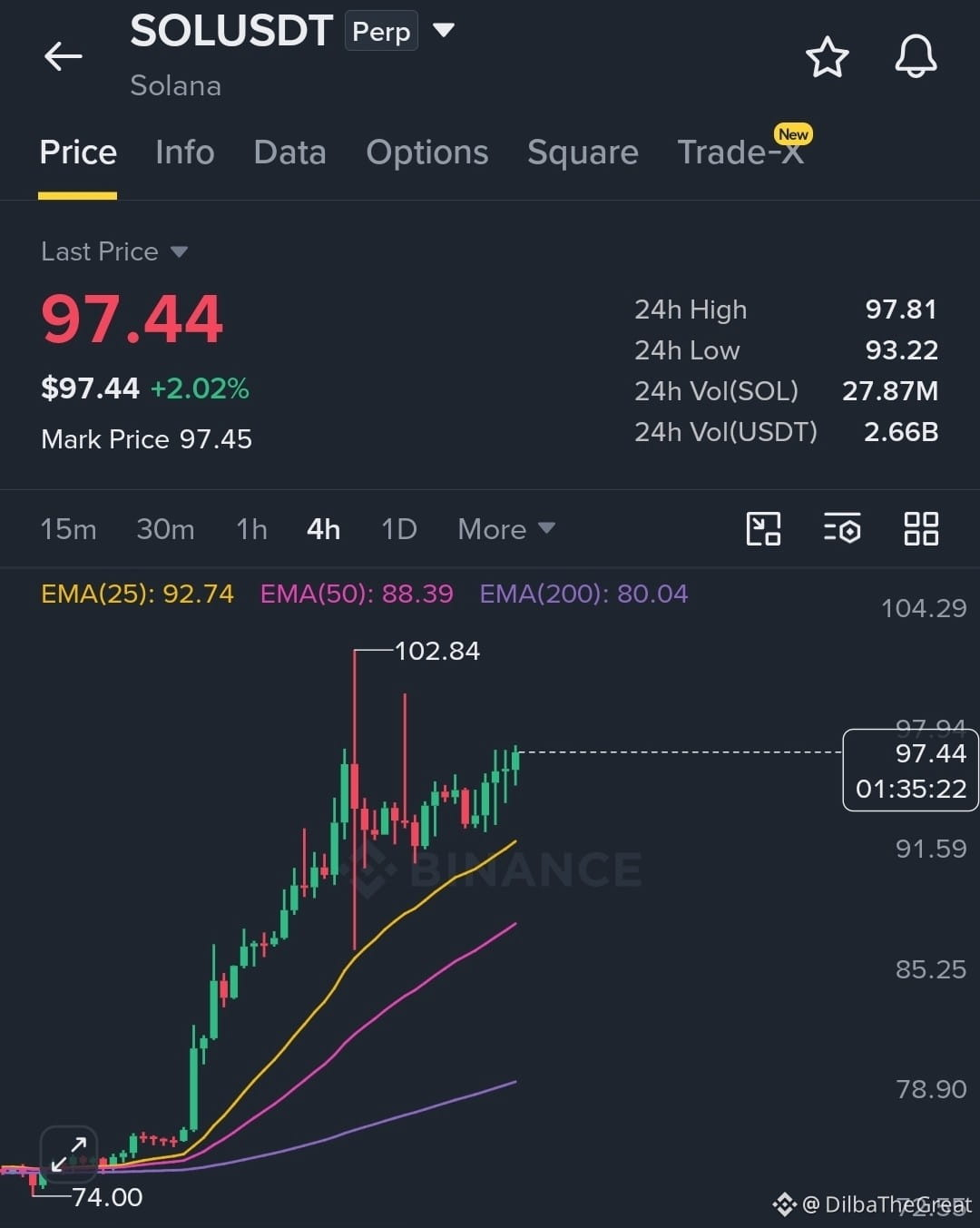The image size is (980, 1228).
Task: Select the 1h timeframe
Action: [x=251, y=529]
